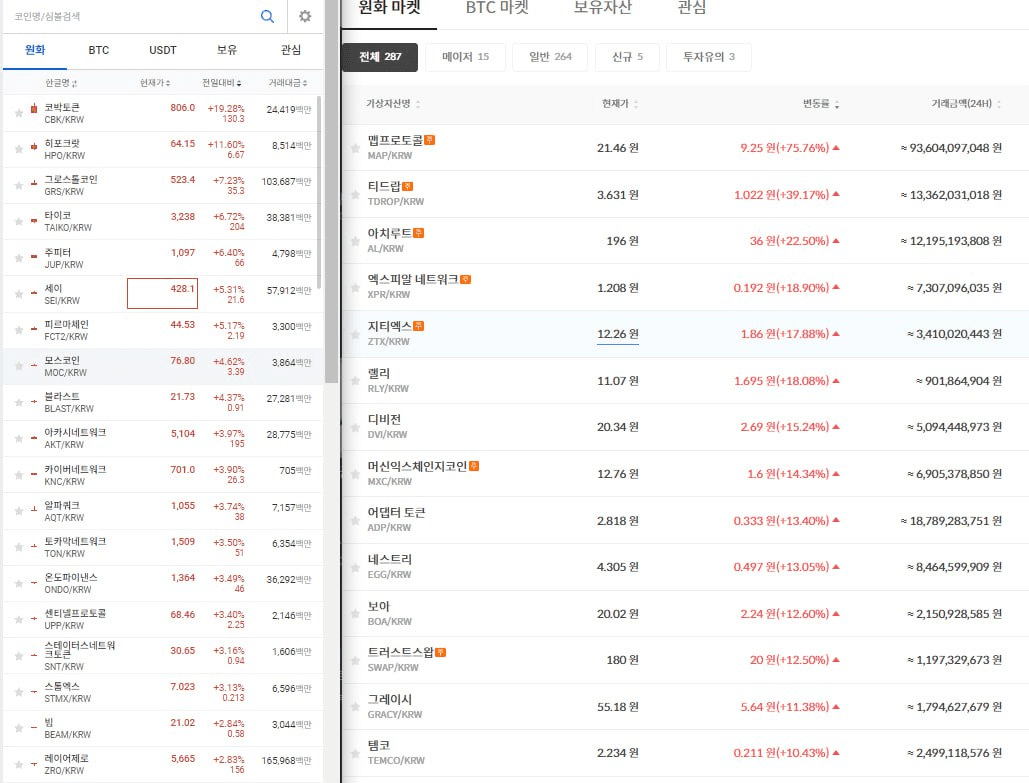Click the orange badge next to 맵프로토콜
The height and width of the screenshot is (783, 1029).
click(429, 141)
